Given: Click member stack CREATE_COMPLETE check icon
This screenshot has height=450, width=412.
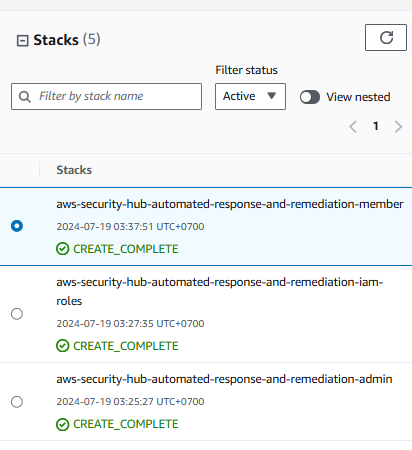Looking at the screenshot, I should tap(63, 249).
